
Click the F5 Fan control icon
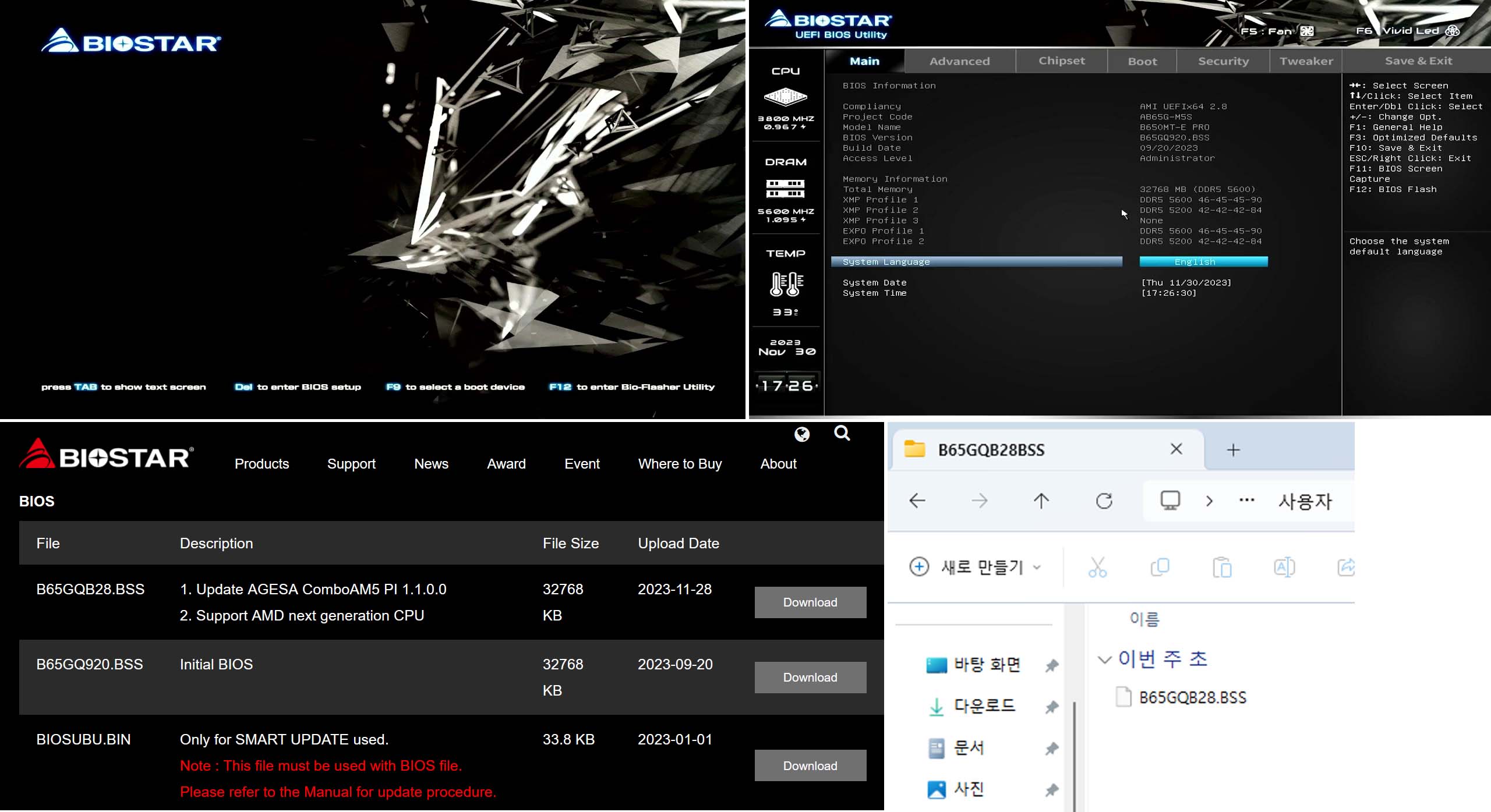point(1307,31)
